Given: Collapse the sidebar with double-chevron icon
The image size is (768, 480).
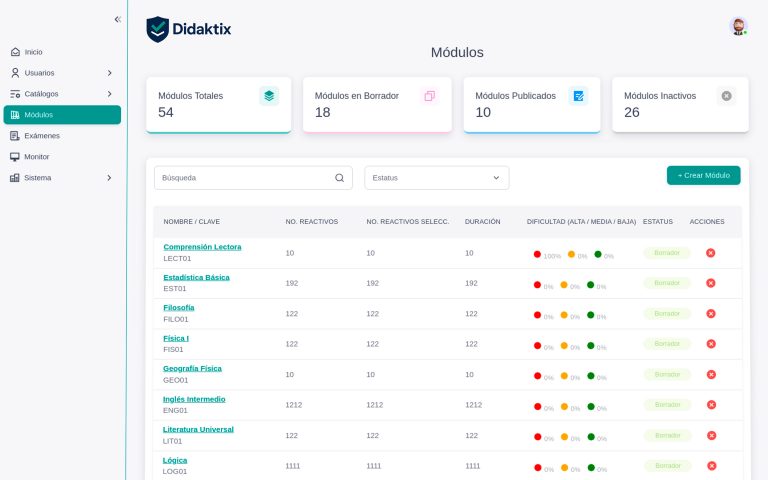Looking at the screenshot, I should coord(117,19).
